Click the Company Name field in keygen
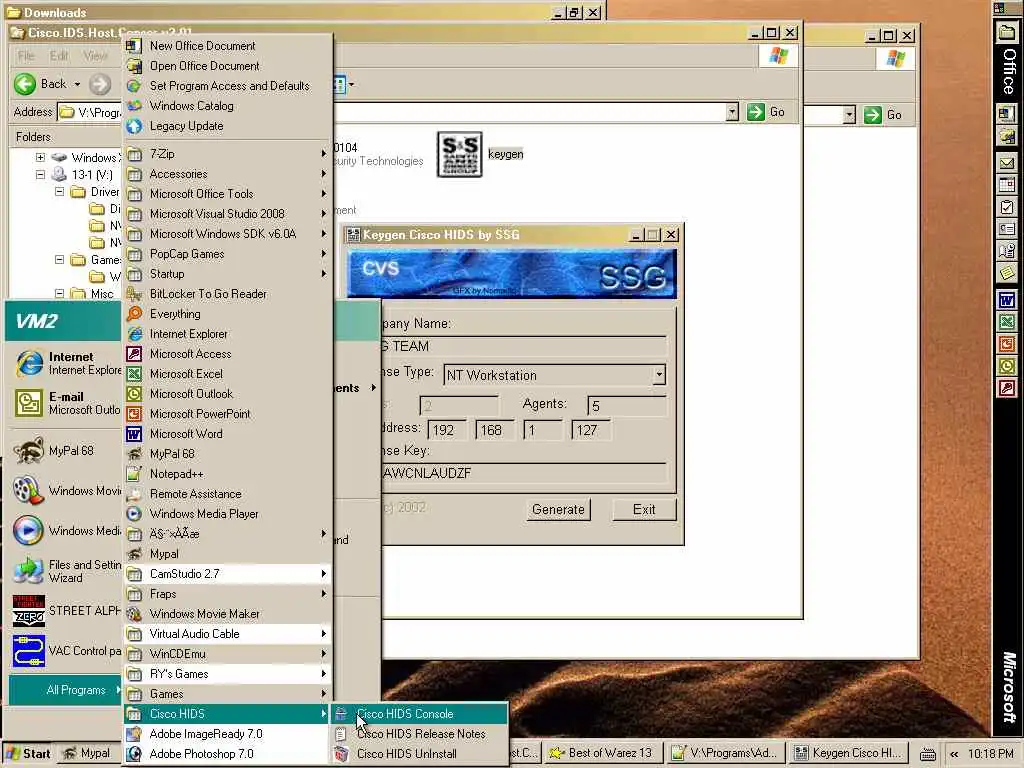Viewport: 1024px width, 768px height. click(524, 346)
